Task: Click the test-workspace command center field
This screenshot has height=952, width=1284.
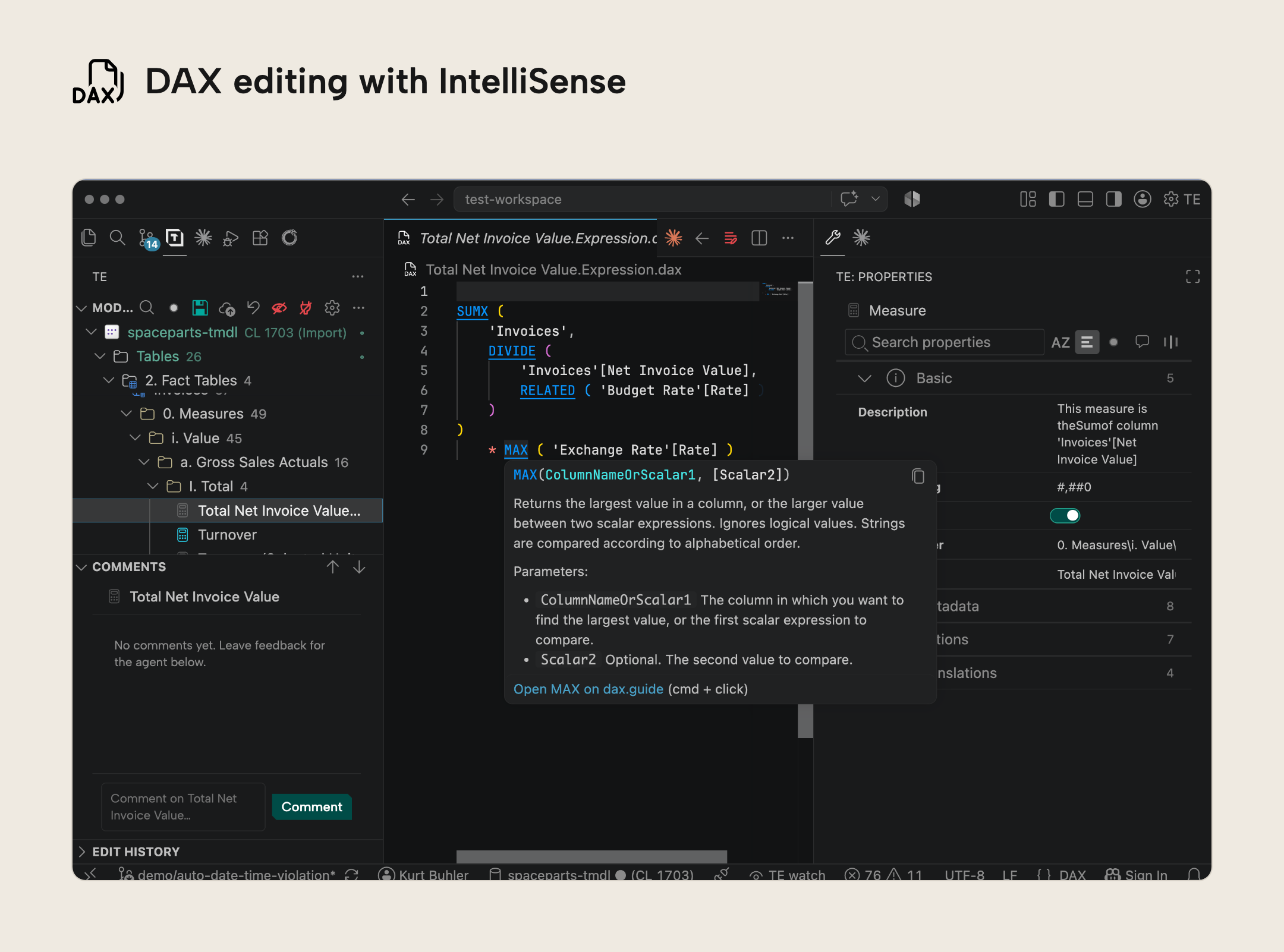Action: click(642, 199)
